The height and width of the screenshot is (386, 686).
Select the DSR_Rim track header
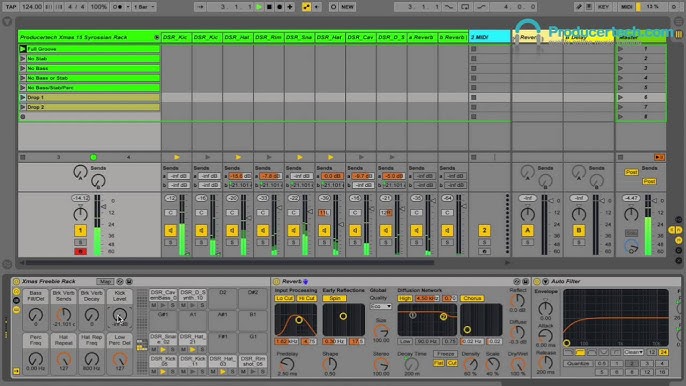coord(269,38)
